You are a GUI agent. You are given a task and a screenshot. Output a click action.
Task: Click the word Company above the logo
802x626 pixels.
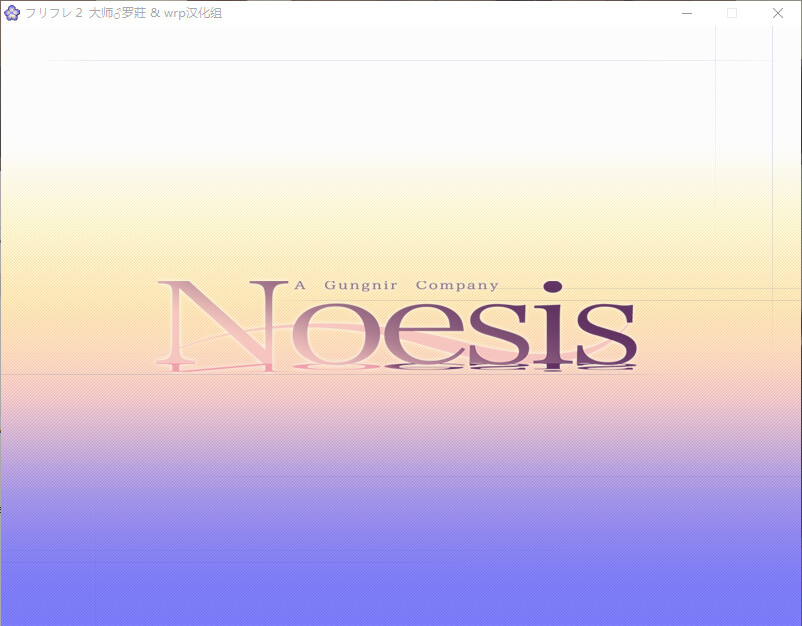[457, 286]
